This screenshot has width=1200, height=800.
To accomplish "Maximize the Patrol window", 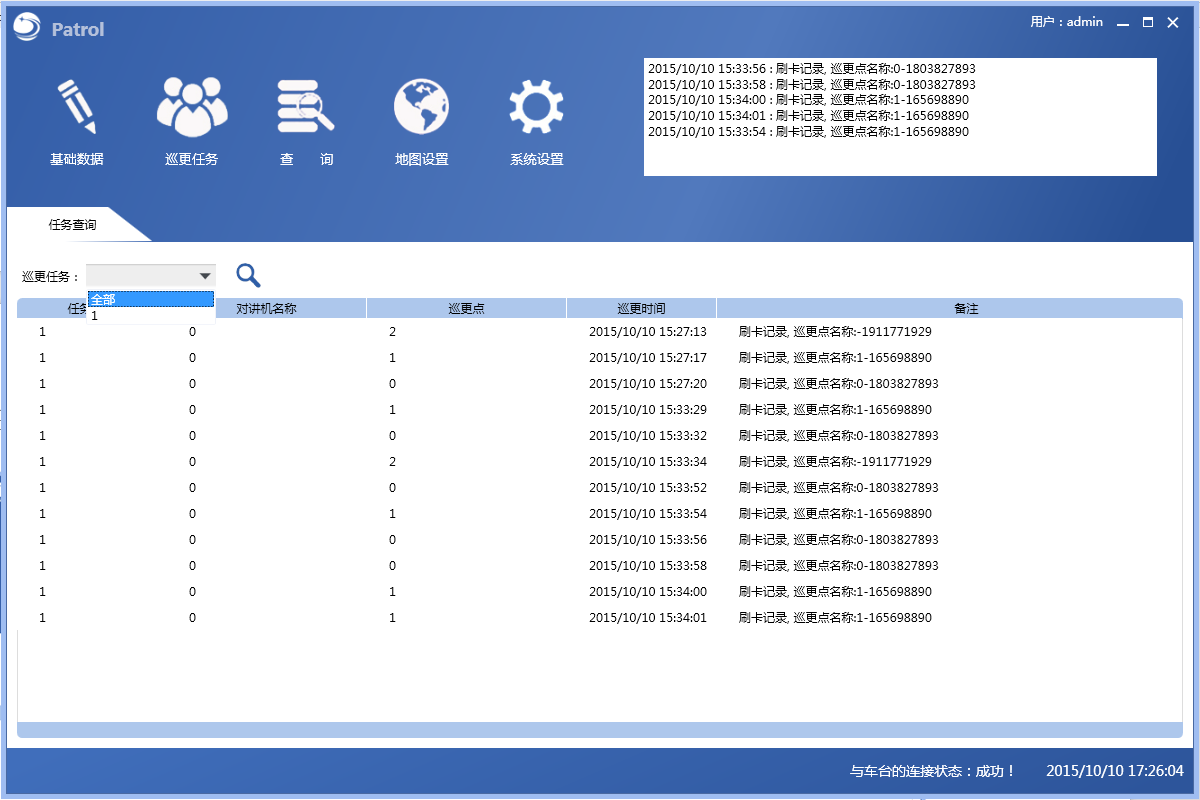I will tap(1148, 22).
